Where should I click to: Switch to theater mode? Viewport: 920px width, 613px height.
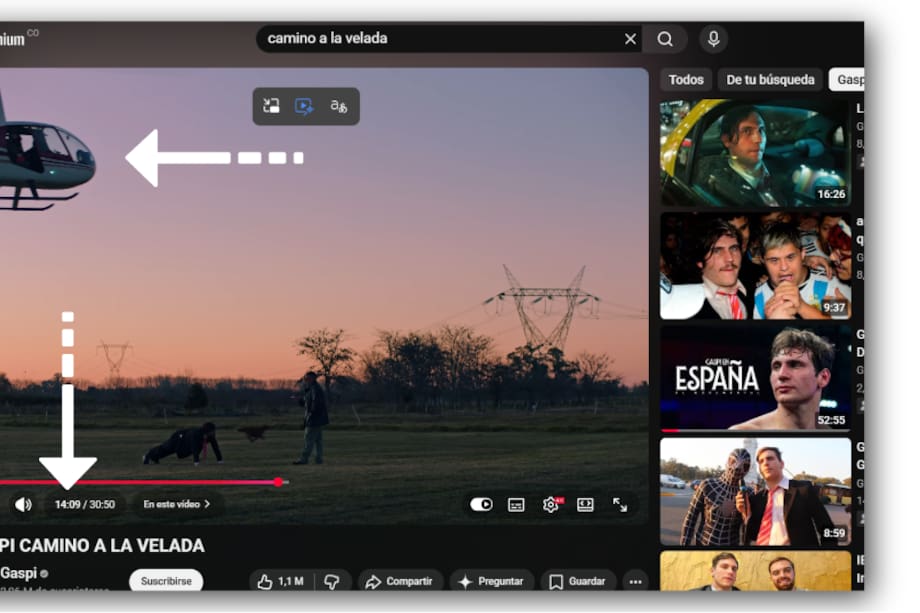[585, 504]
